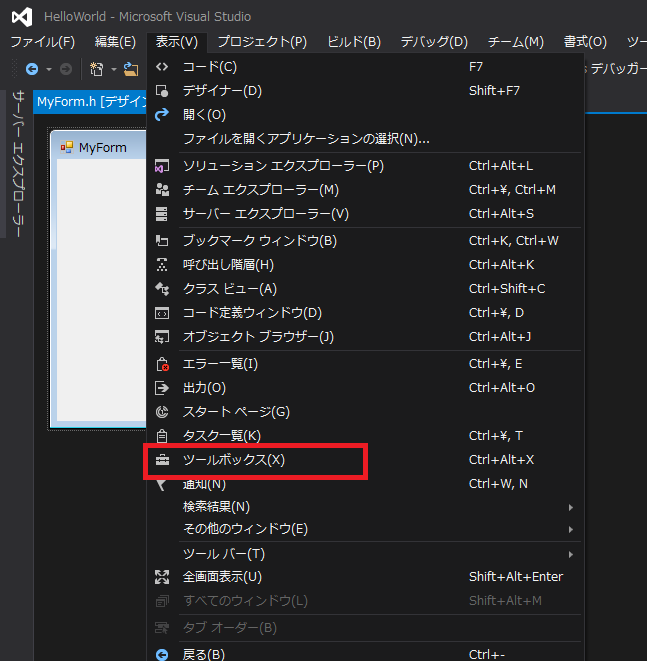Open the 書式(O) menu
Viewport: 647px width, 661px height.
pos(585,42)
